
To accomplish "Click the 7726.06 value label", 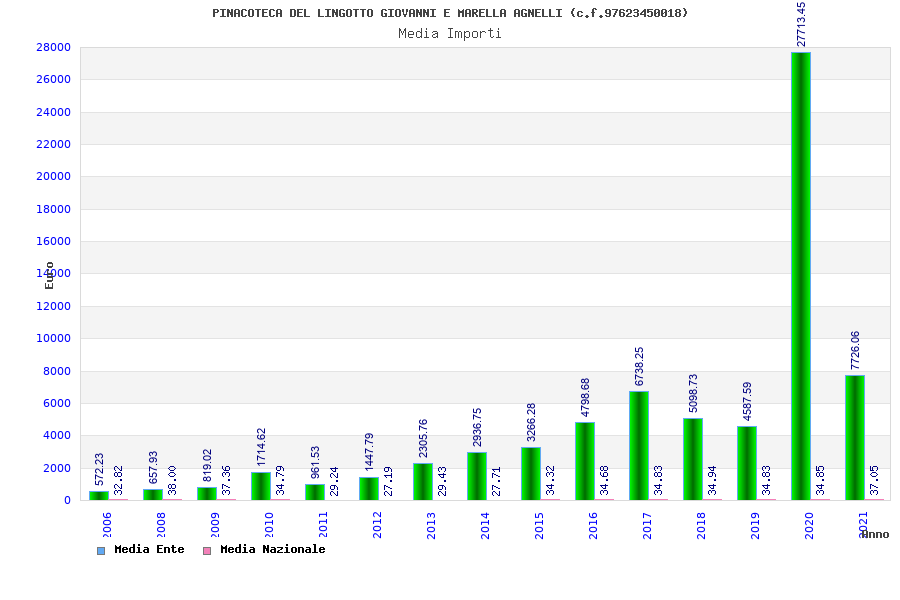I will [855, 350].
